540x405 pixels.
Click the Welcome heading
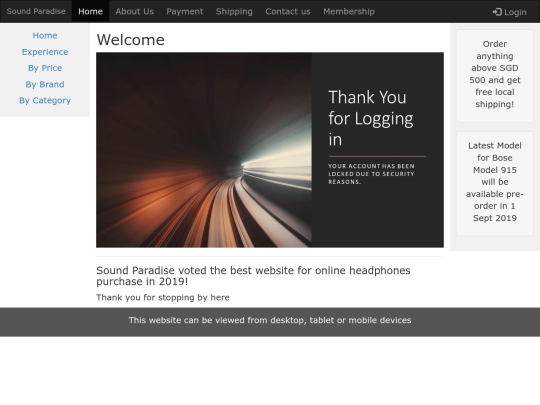coord(131,40)
